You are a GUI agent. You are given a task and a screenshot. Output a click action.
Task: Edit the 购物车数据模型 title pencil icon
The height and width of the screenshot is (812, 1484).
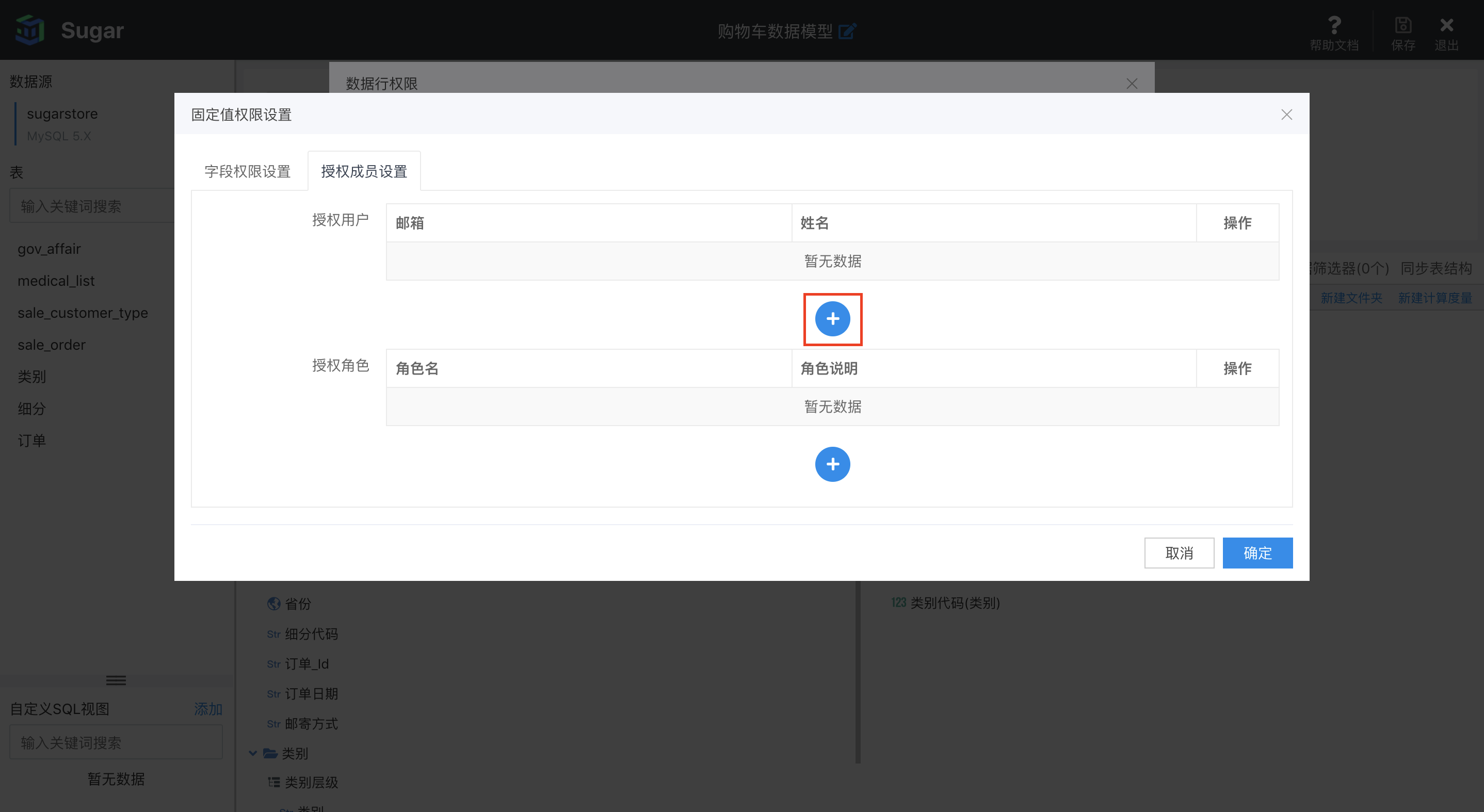(847, 30)
